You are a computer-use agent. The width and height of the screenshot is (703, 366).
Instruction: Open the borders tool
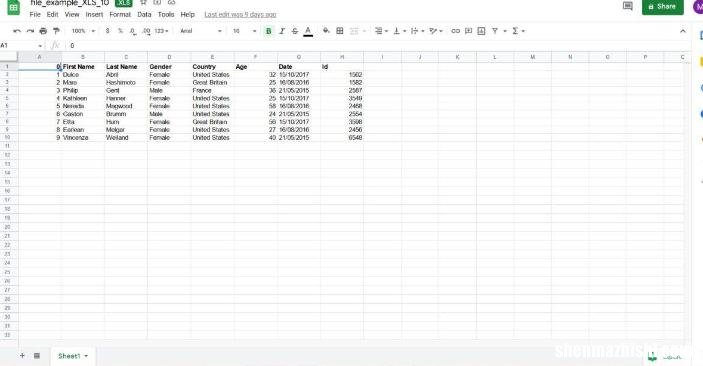tap(340, 31)
